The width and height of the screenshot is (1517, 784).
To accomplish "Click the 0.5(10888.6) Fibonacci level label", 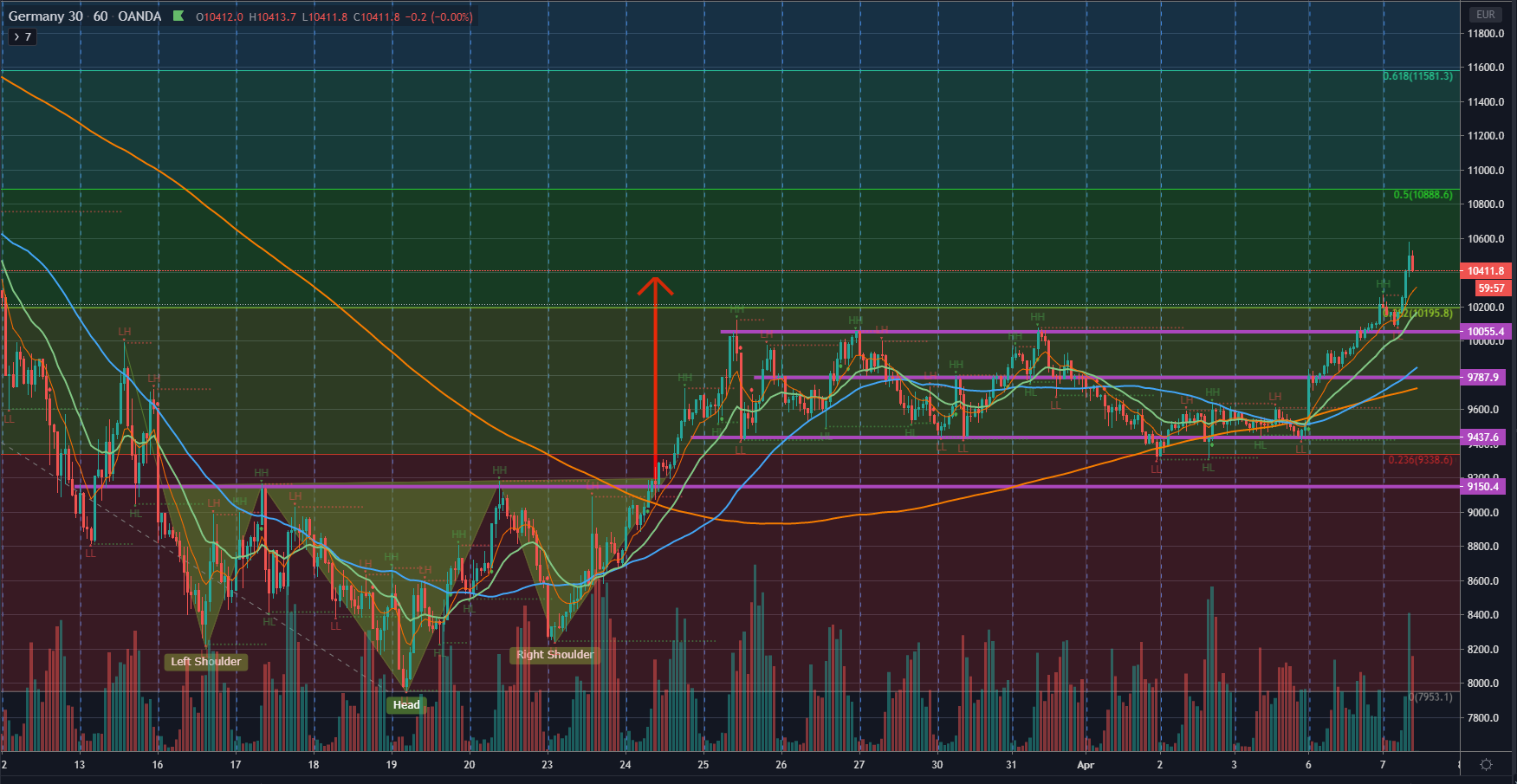I will (1423, 195).
